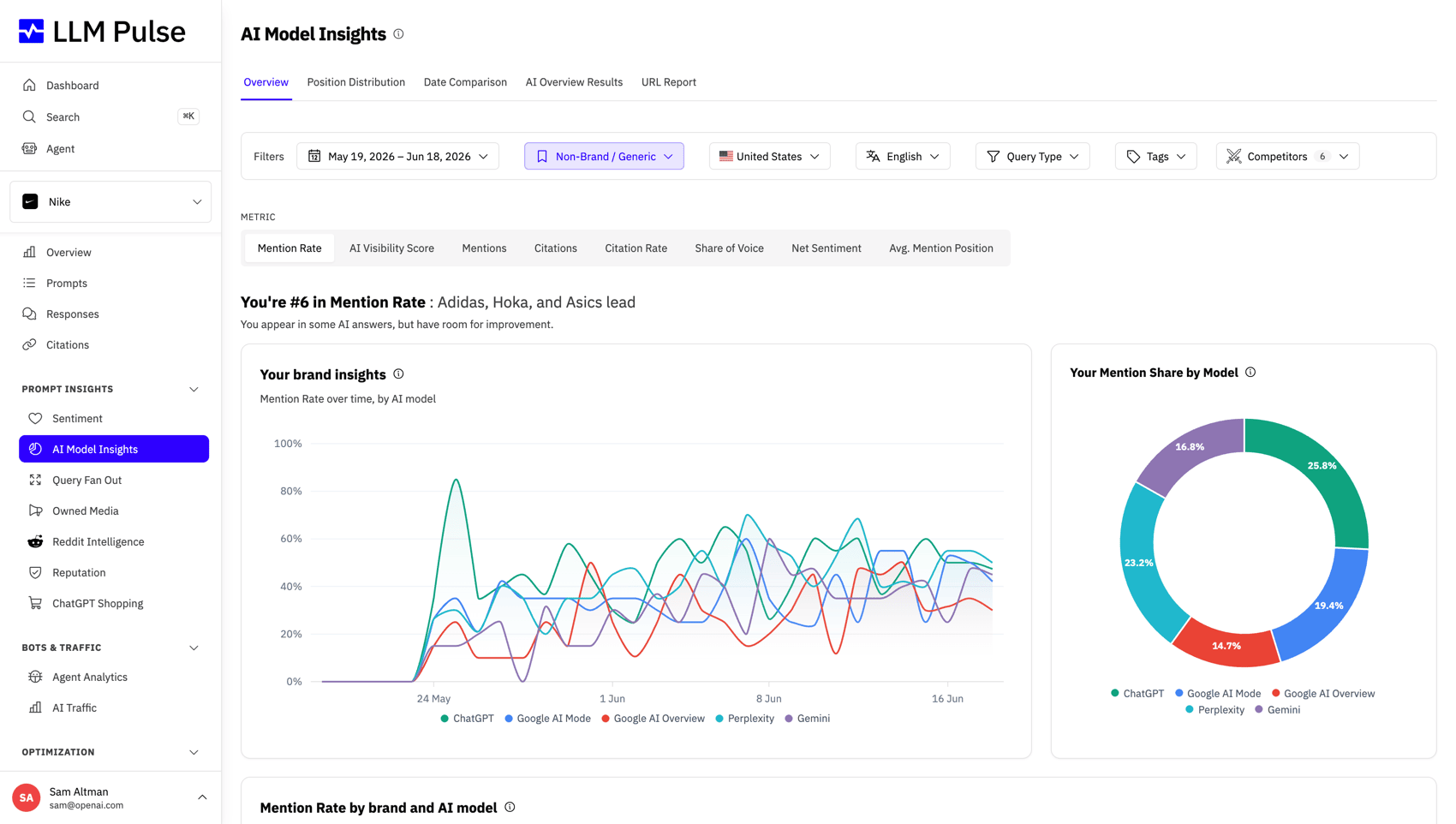Click the 16.8% purple Gemini donut segment
The height and width of the screenshot is (824, 1456).
click(1190, 447)
